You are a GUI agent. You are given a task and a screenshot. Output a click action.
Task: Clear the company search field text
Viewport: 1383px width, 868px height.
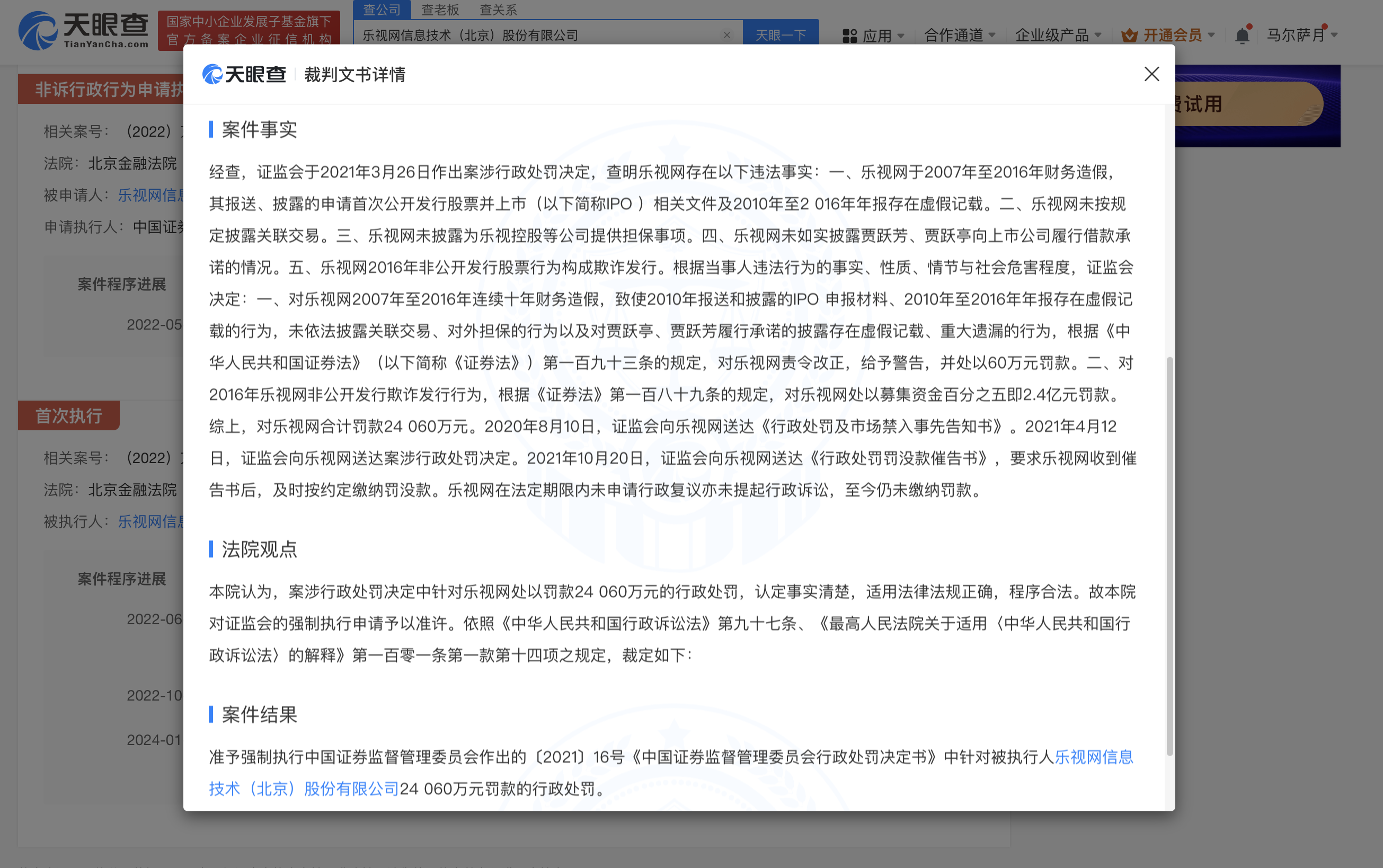coord(726,35)
